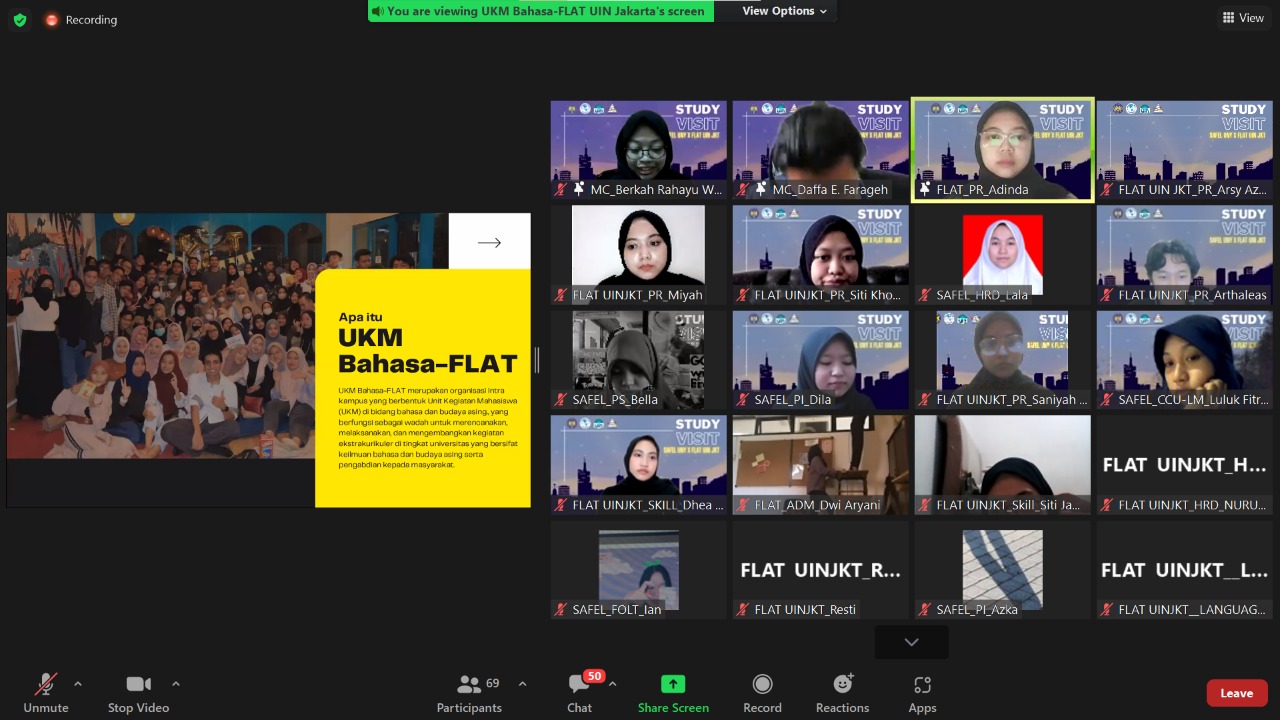Open the View Options dropdown
1280x720 pixels.
tap(784, 11)
